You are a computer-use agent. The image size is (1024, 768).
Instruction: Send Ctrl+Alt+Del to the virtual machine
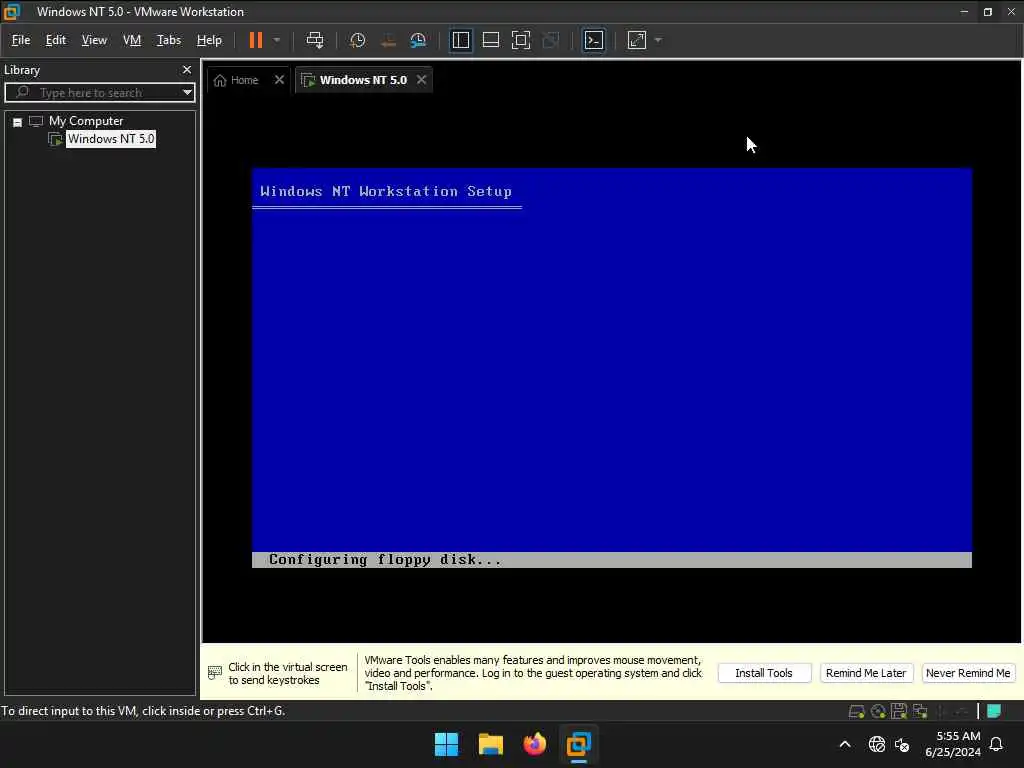[315, 40]
